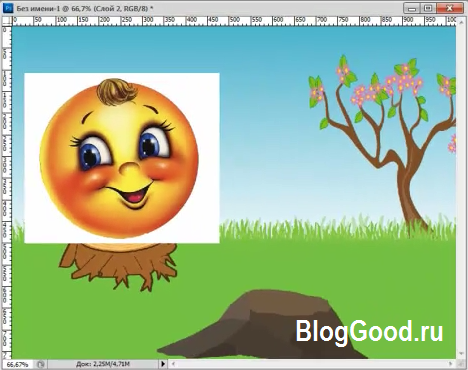Maximize the document window
This screenshot has height=370, width=468.
[429, 8]
